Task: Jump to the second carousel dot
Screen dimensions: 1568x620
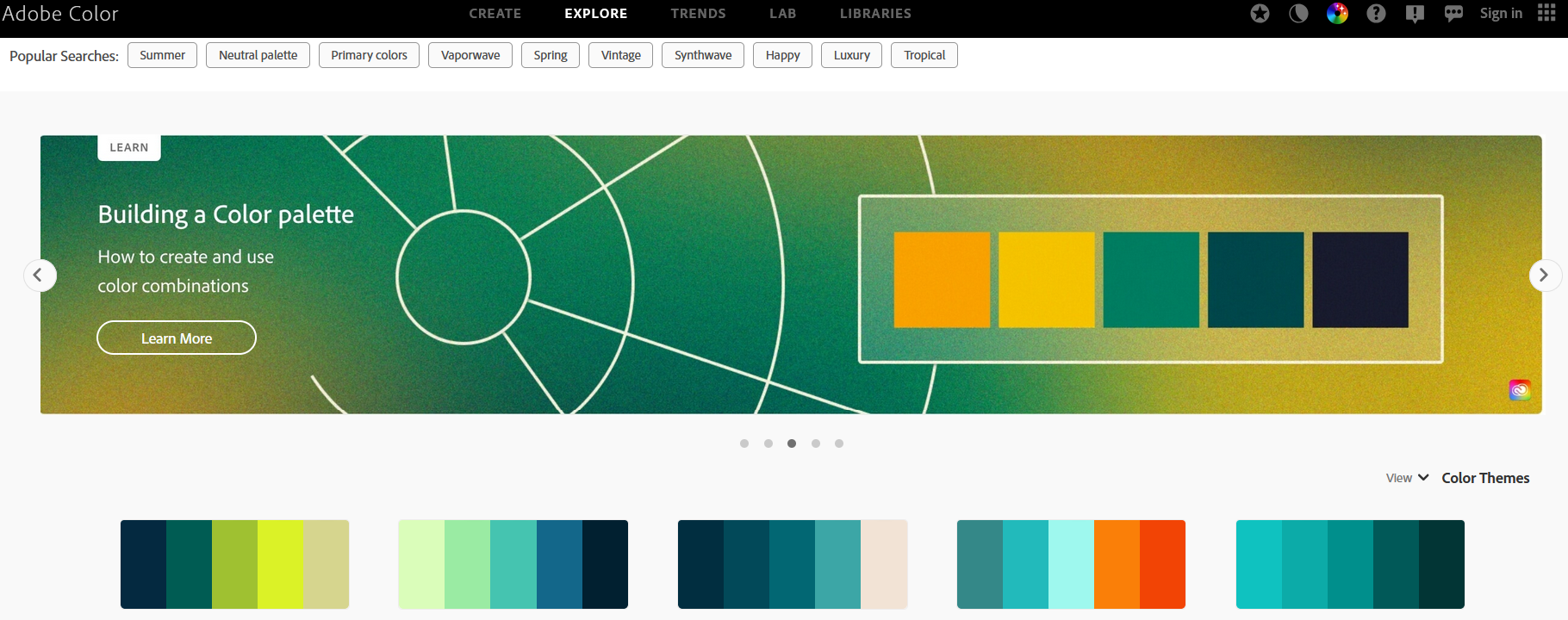Action: [768, 443]
